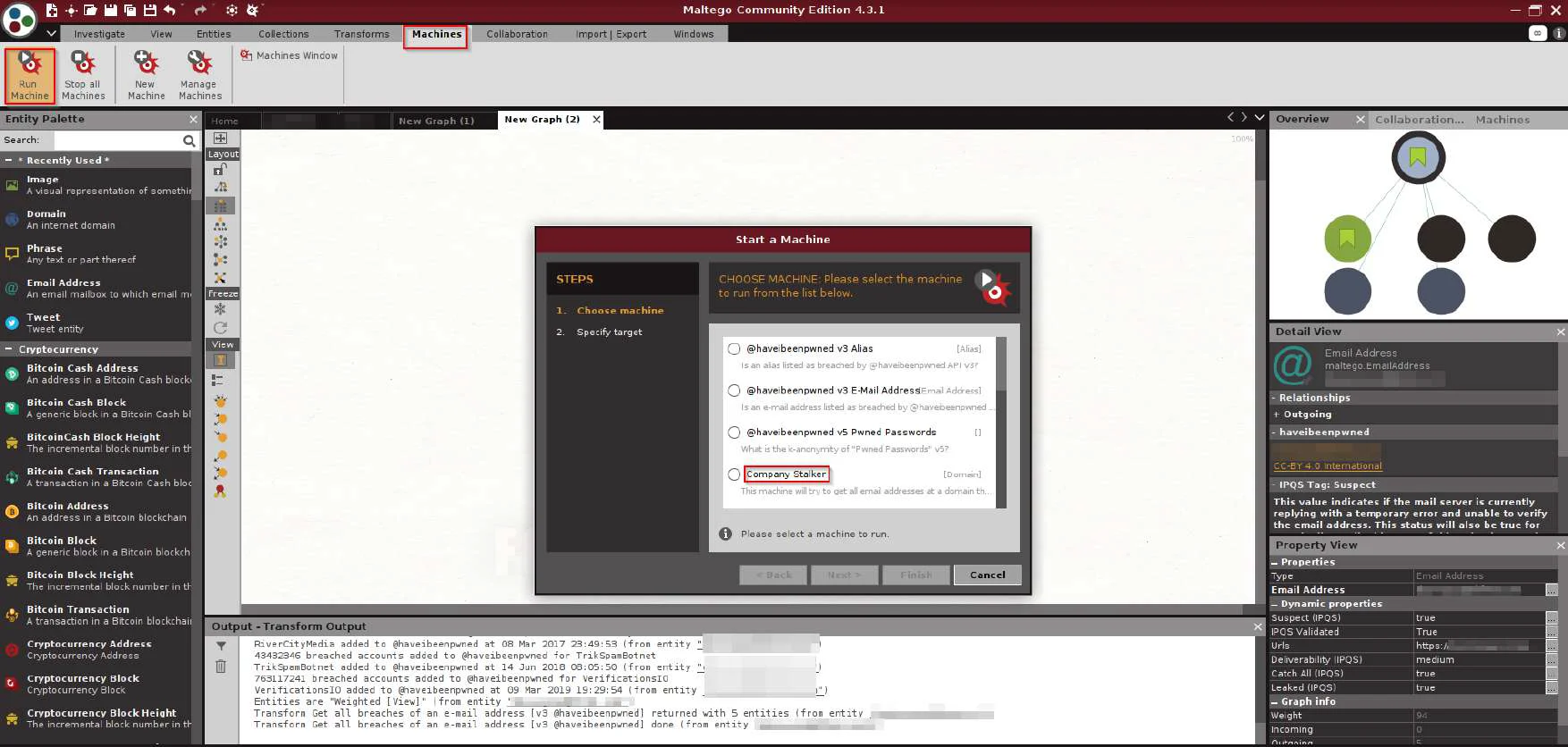Screen dimensions: 1568x747
Task: Click the filter funnel in Output panel
Action: point(221,646)
